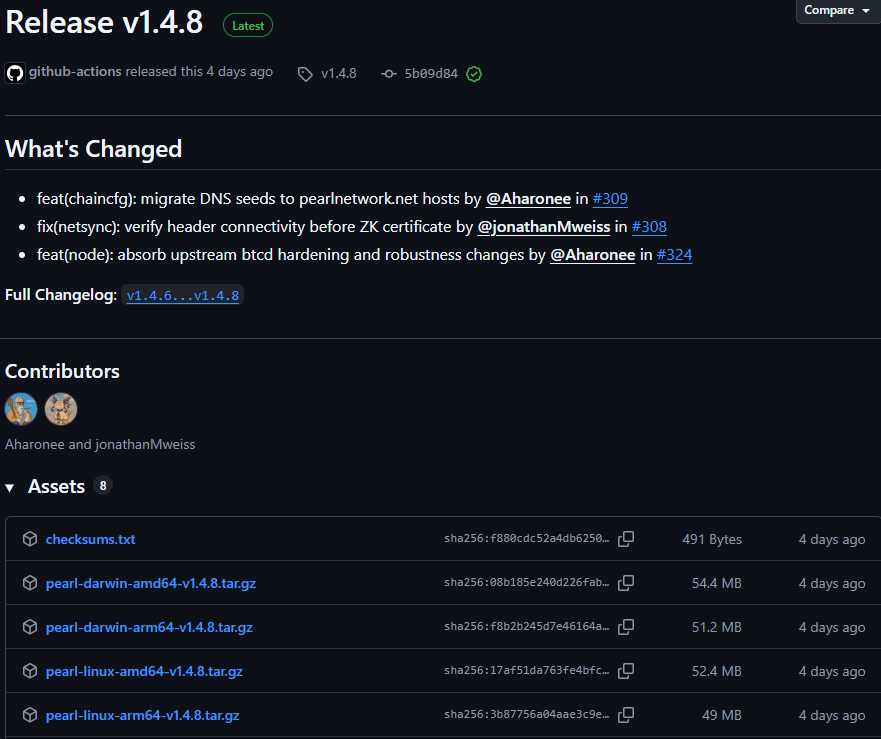Click the package icon beside checksums.txt
The width and height of the screenshot is (881, 739).
pos(30,539)
